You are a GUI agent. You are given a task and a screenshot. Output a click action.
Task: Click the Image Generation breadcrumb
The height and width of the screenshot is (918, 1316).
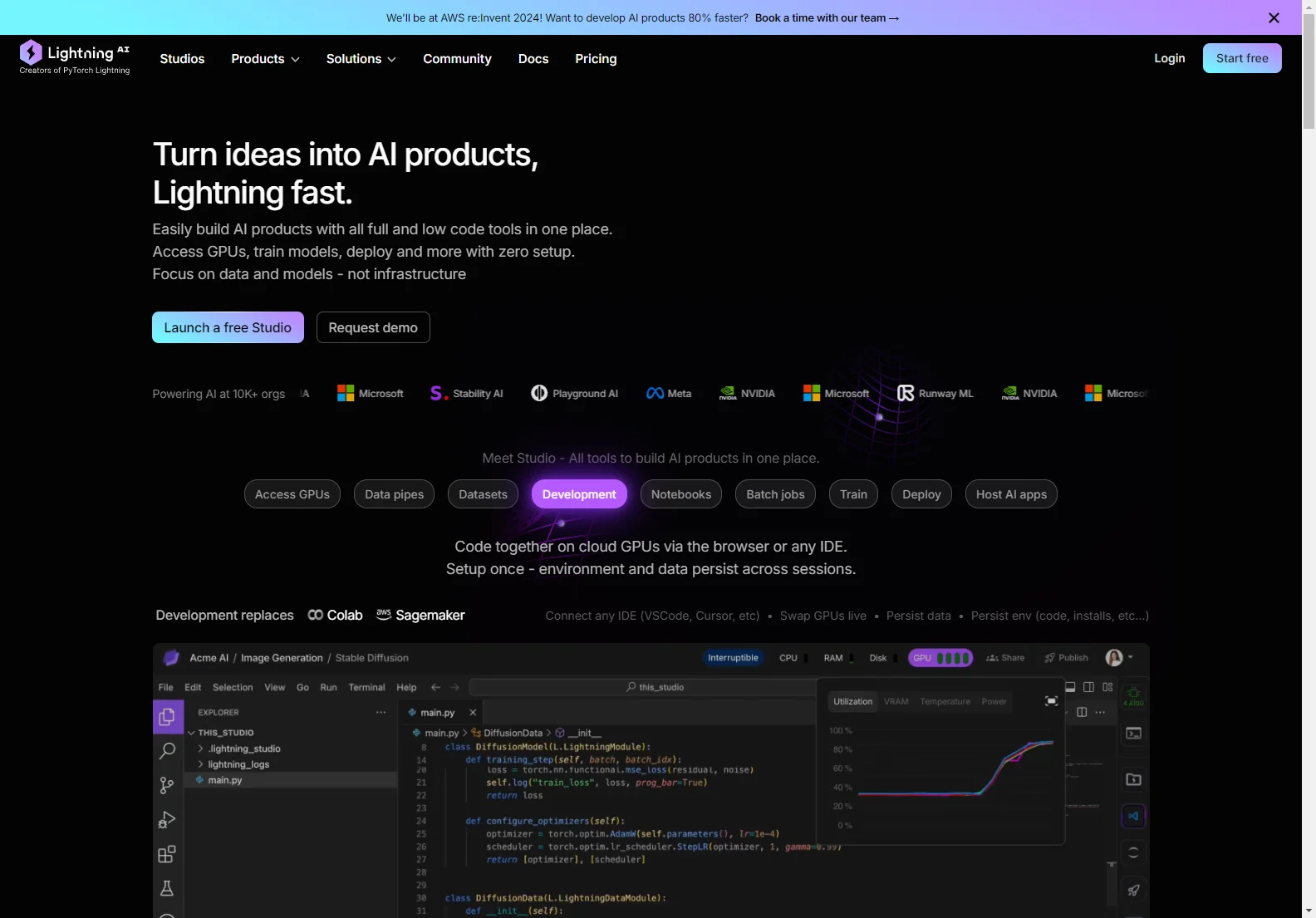[x=282, y=658]
